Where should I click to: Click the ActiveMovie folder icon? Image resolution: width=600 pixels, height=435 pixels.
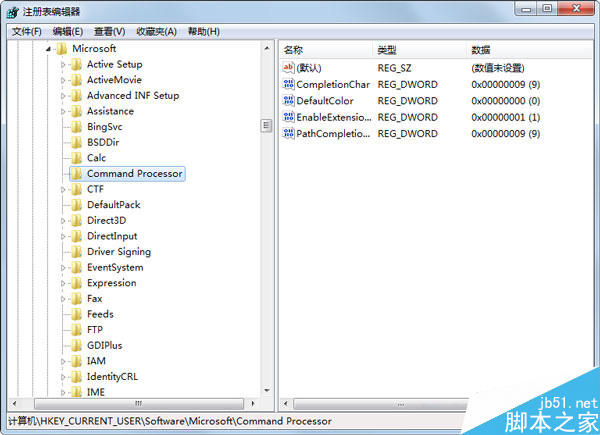coord(77,80)
